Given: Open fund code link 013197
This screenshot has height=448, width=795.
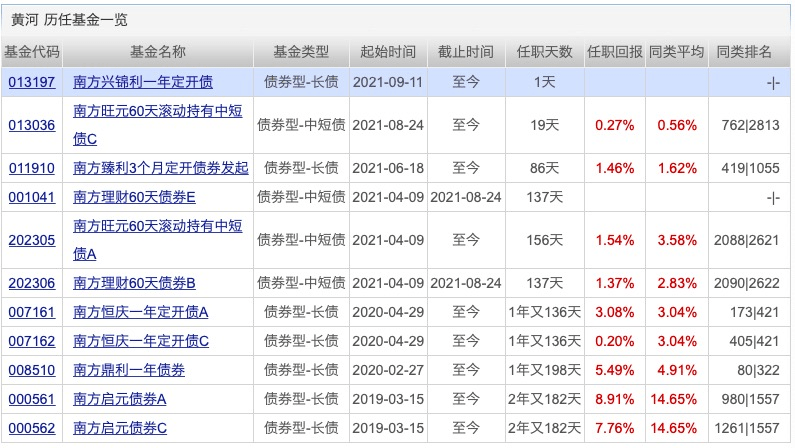Looking at the screenshot, I should click(x=31, y=82).
